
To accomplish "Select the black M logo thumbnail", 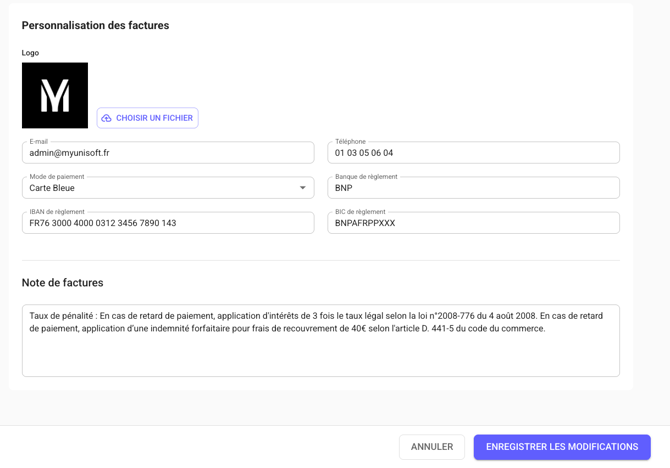I will [x=55, y=96].
